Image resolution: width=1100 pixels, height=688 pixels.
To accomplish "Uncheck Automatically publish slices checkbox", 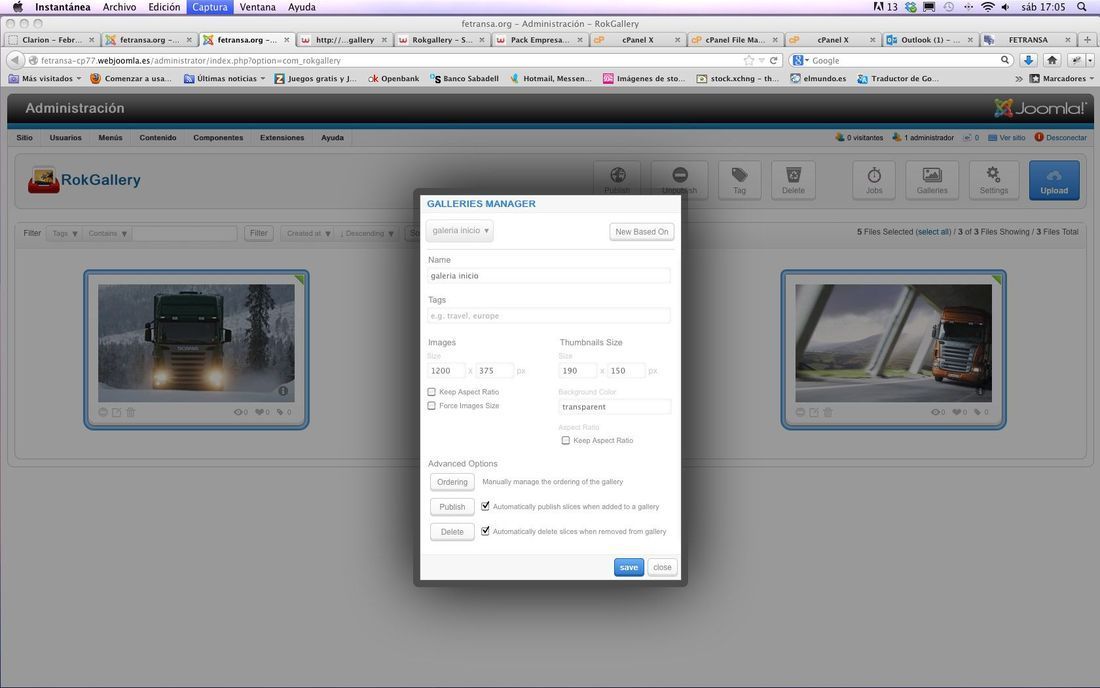I will 485,506.
